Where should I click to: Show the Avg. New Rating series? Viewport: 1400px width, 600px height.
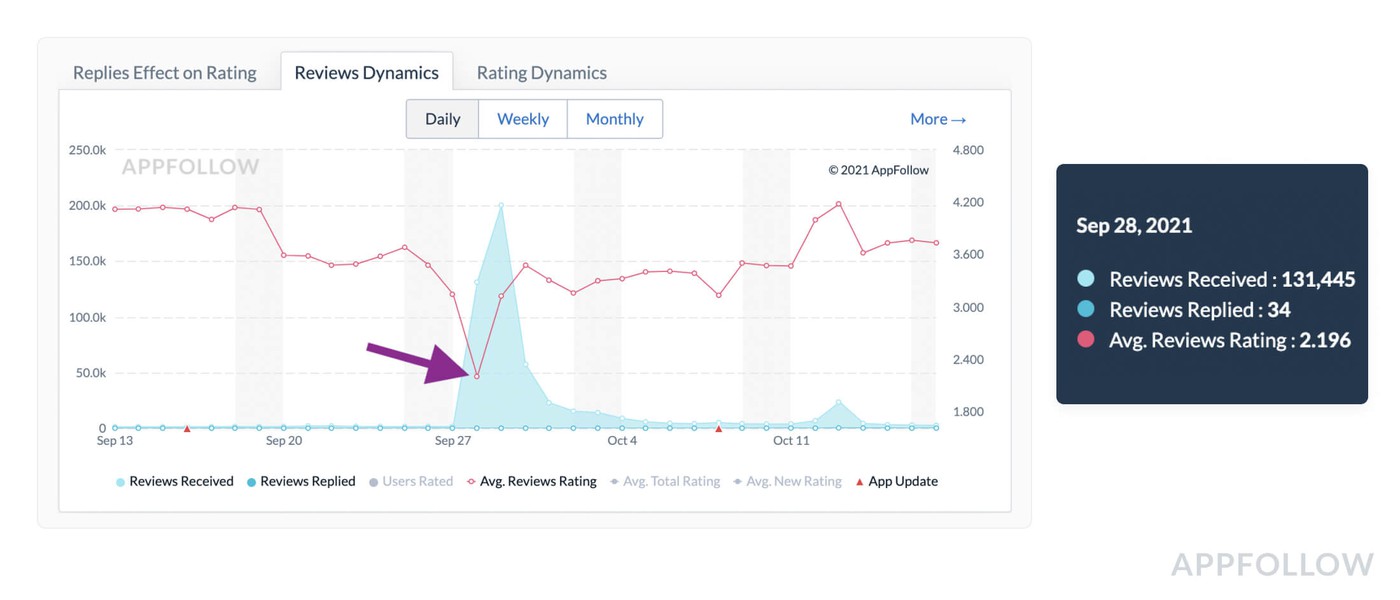pos(788,482)
